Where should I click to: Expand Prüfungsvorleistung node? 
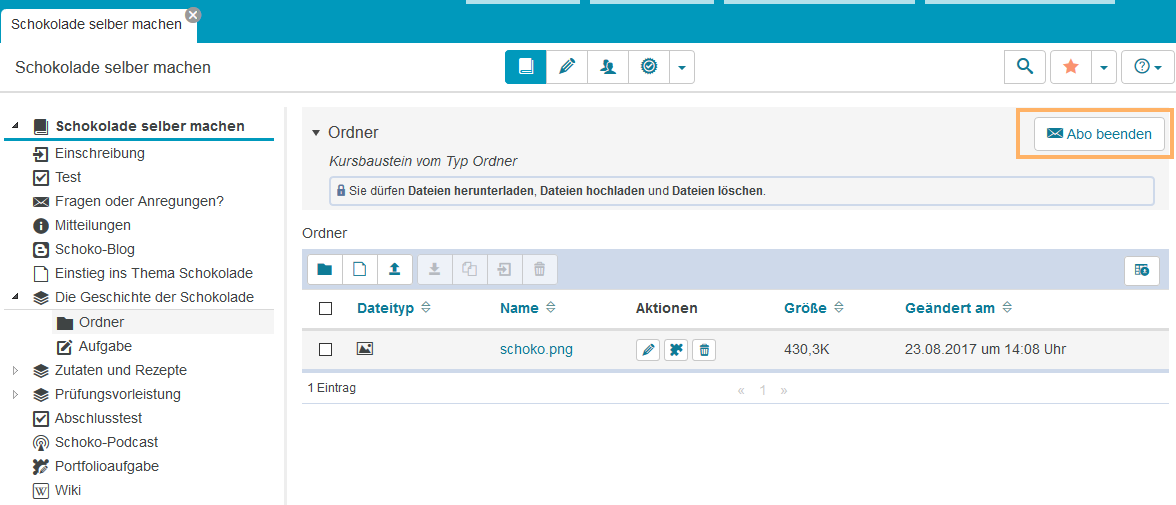[16, 395]
